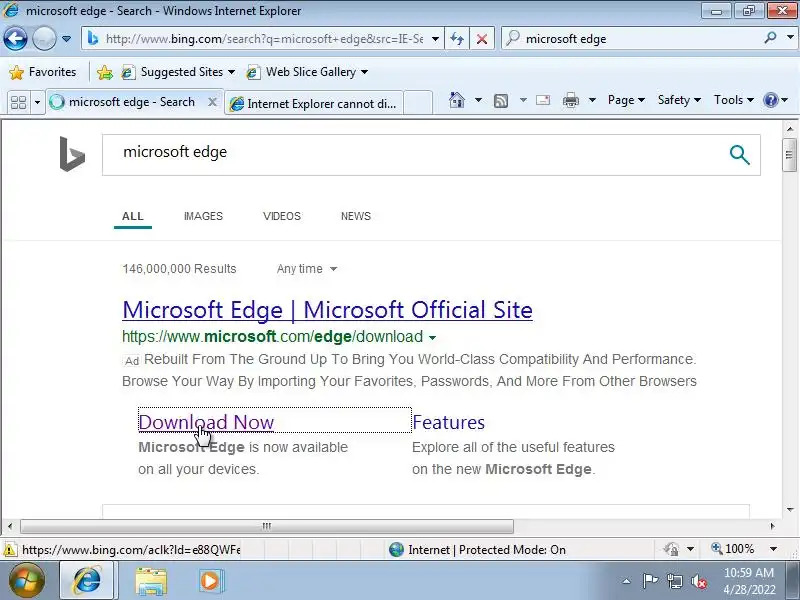
Task: Show hidden tray icons arrow
Action: pos(627,581)
